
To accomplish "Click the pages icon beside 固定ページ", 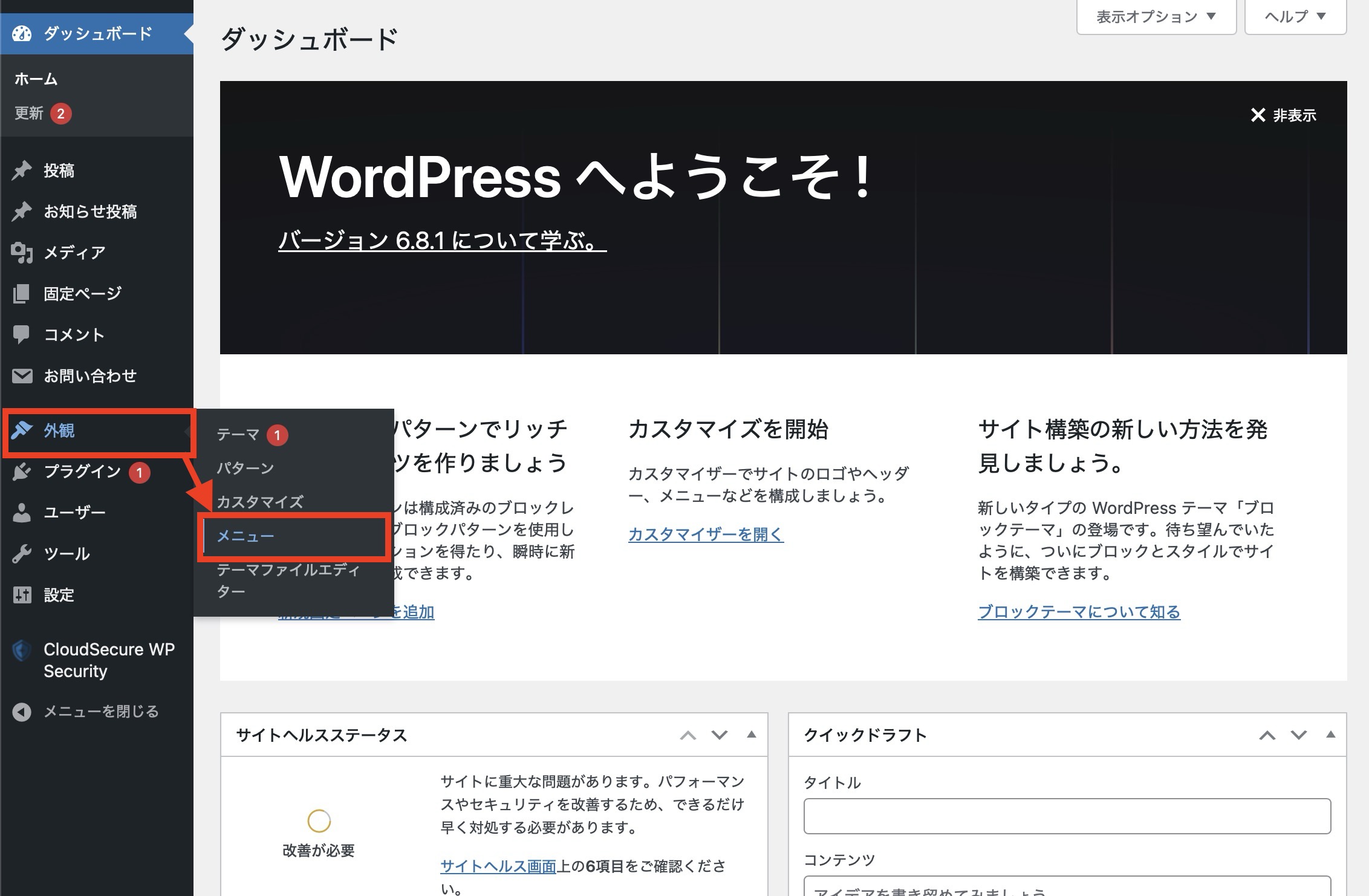I will click(22, 294).
